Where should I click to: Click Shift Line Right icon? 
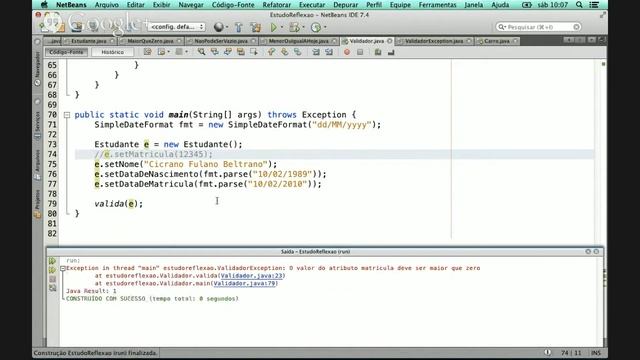pyautogui.click(x=329, y=52)
